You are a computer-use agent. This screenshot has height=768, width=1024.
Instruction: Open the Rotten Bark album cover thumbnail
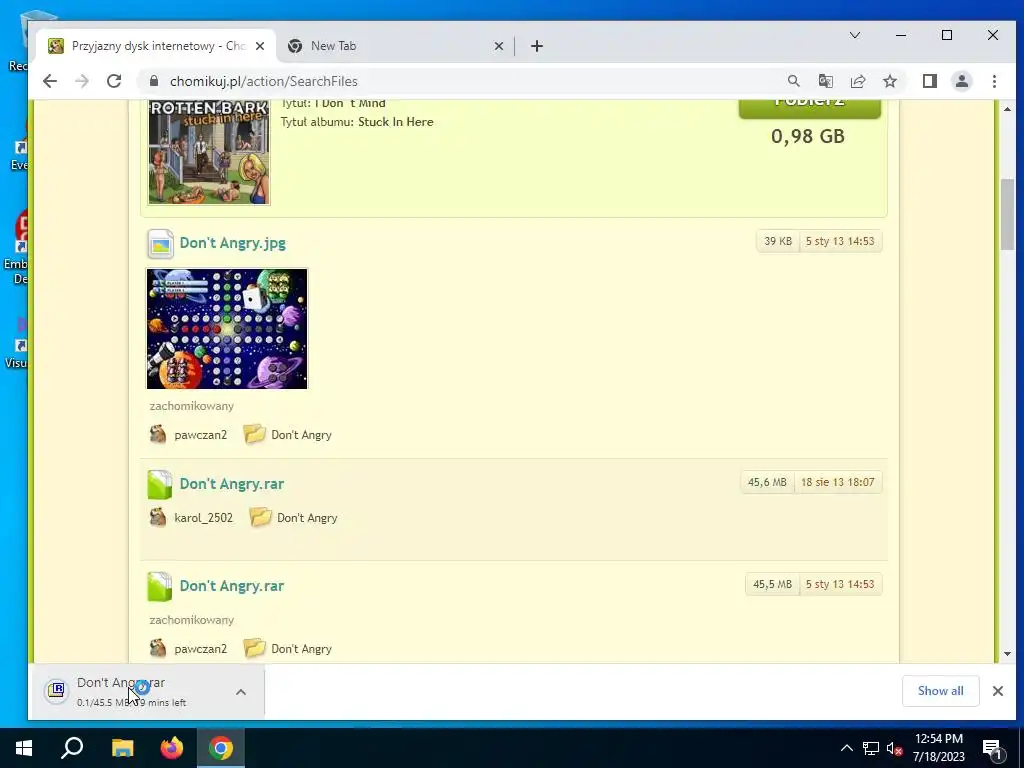point(209,152)
